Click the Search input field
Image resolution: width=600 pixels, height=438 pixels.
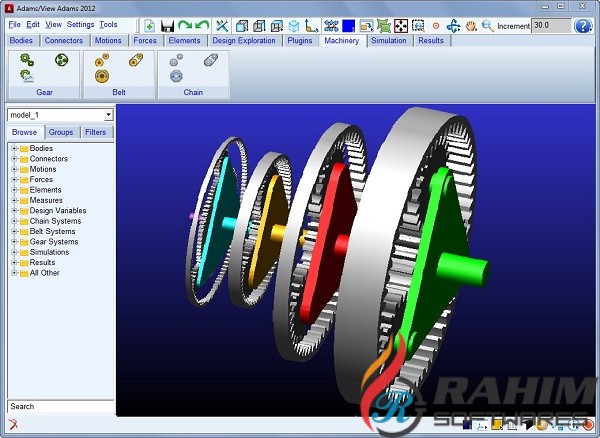[60, 407]
